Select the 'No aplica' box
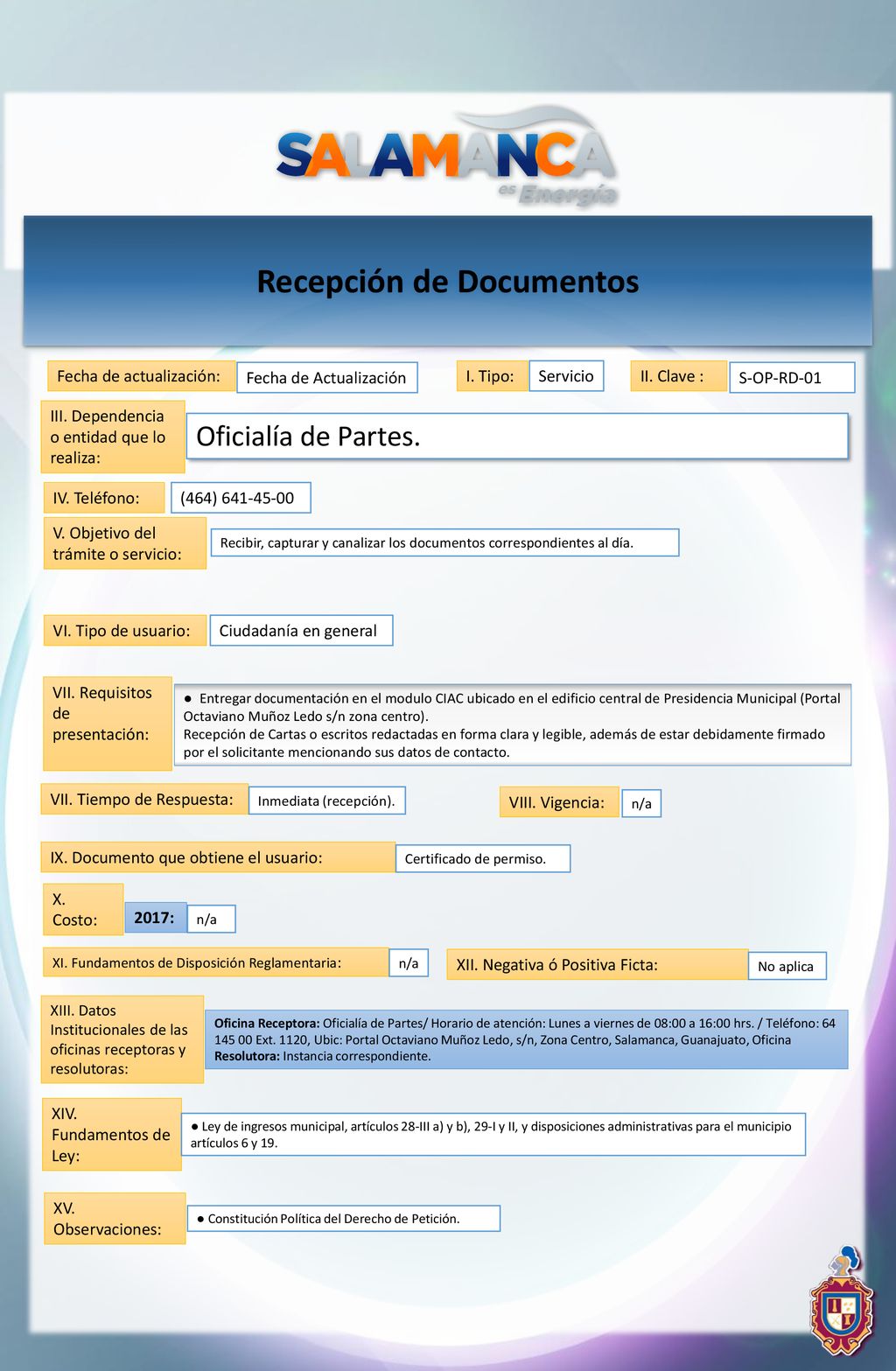Viewport: 896px width, 1371px height. point(787,966)
